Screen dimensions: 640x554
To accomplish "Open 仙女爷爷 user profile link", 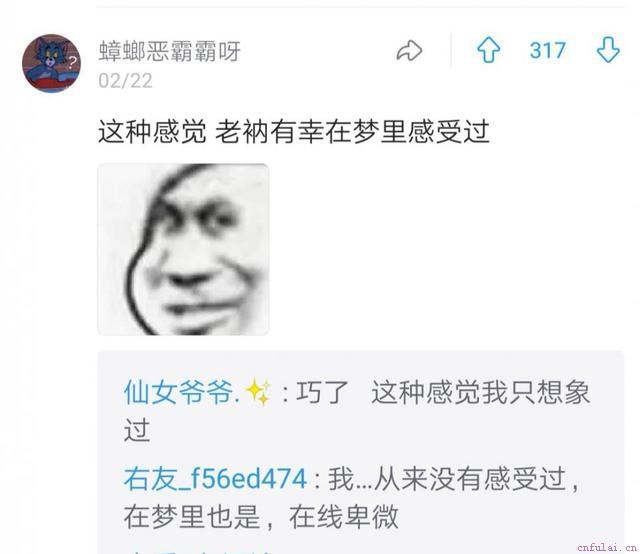I will click(182, 392).
